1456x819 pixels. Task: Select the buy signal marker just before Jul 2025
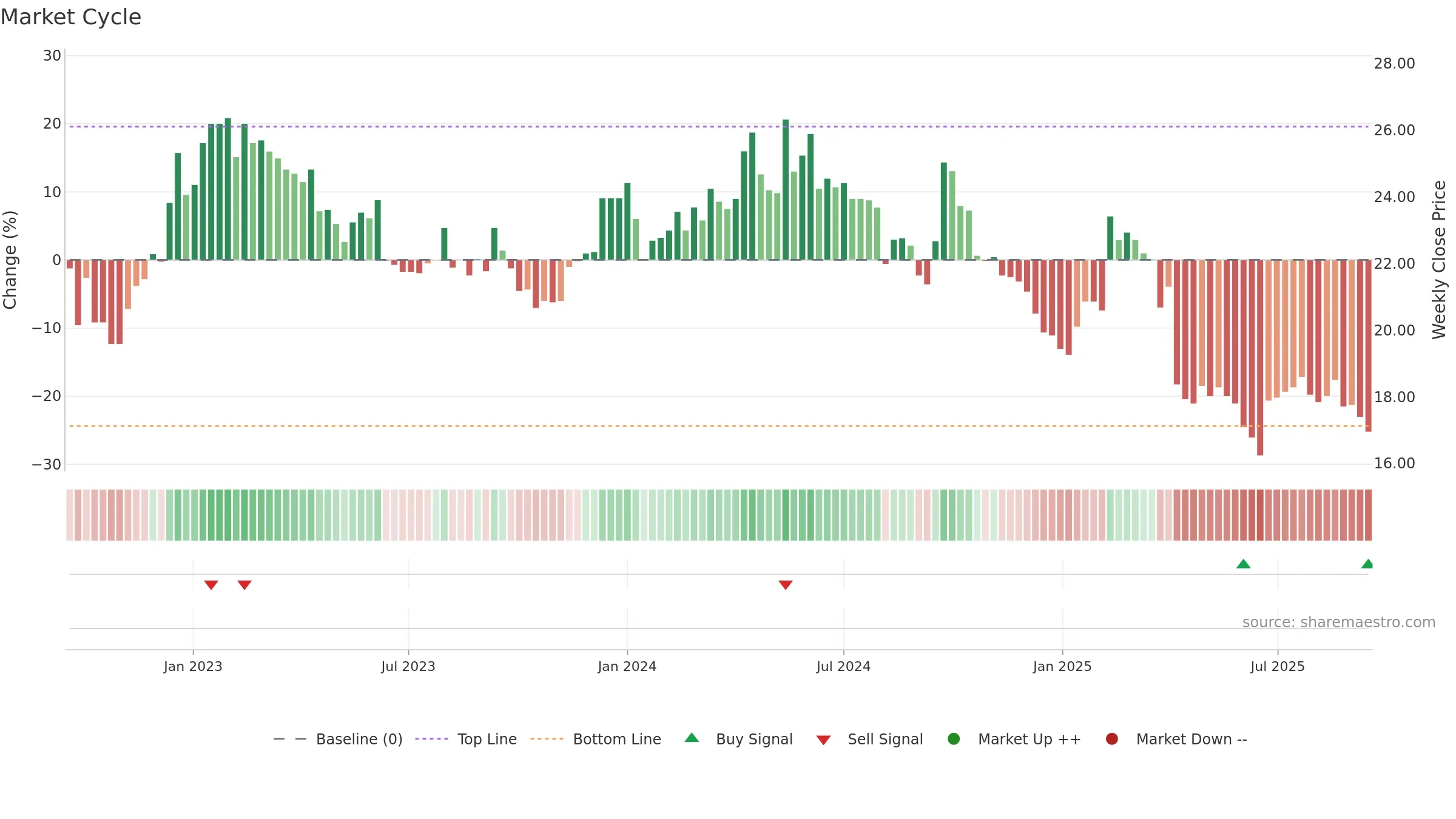click(1244, 564)
